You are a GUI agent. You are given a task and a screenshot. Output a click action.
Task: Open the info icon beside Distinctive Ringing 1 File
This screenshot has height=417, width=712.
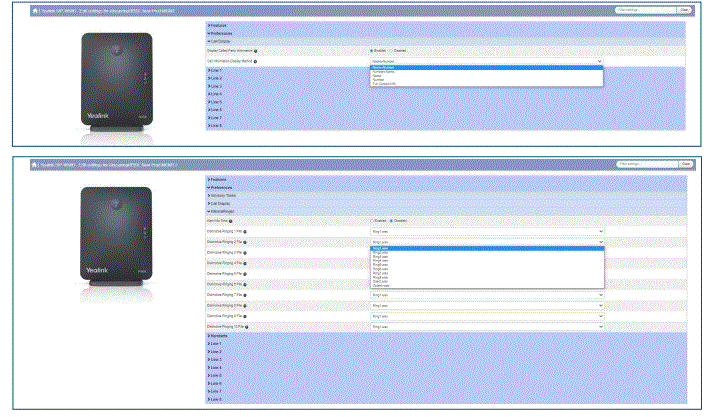245,232
